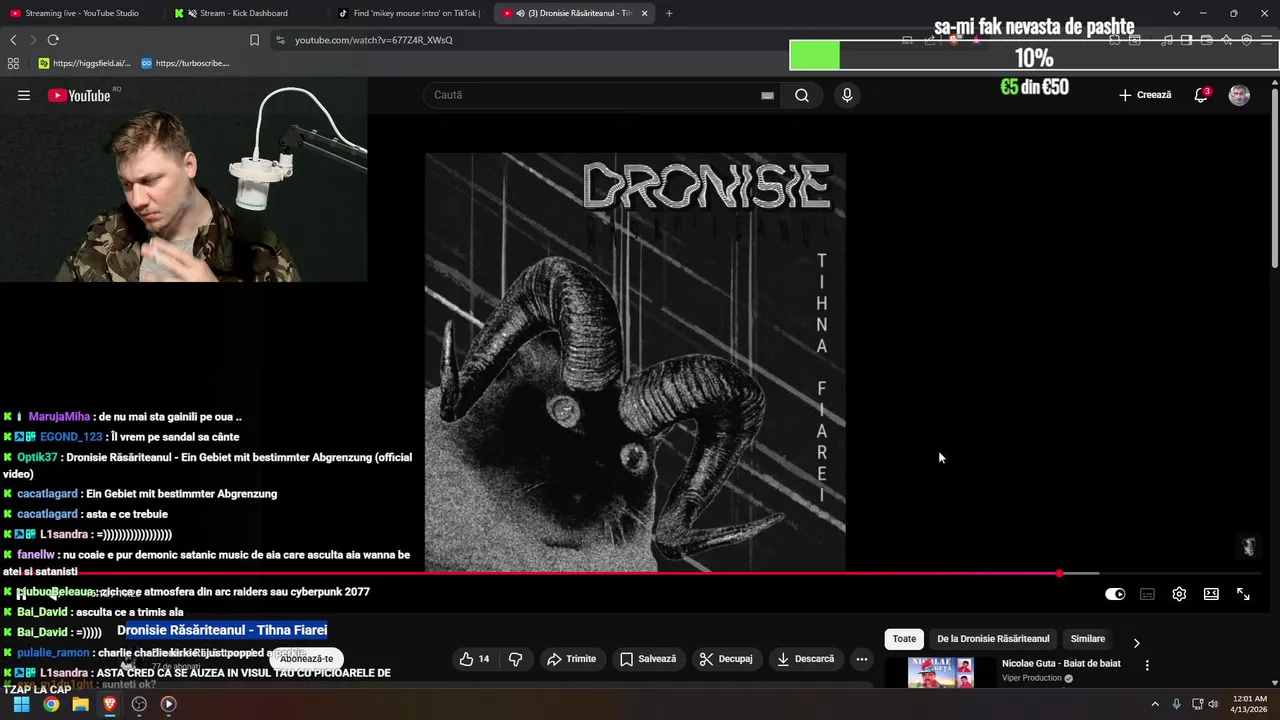The height and width of the screenshot is (720, 1280).
Task: Toggle autoplay switch in player
Action: tap(1115, 594)
